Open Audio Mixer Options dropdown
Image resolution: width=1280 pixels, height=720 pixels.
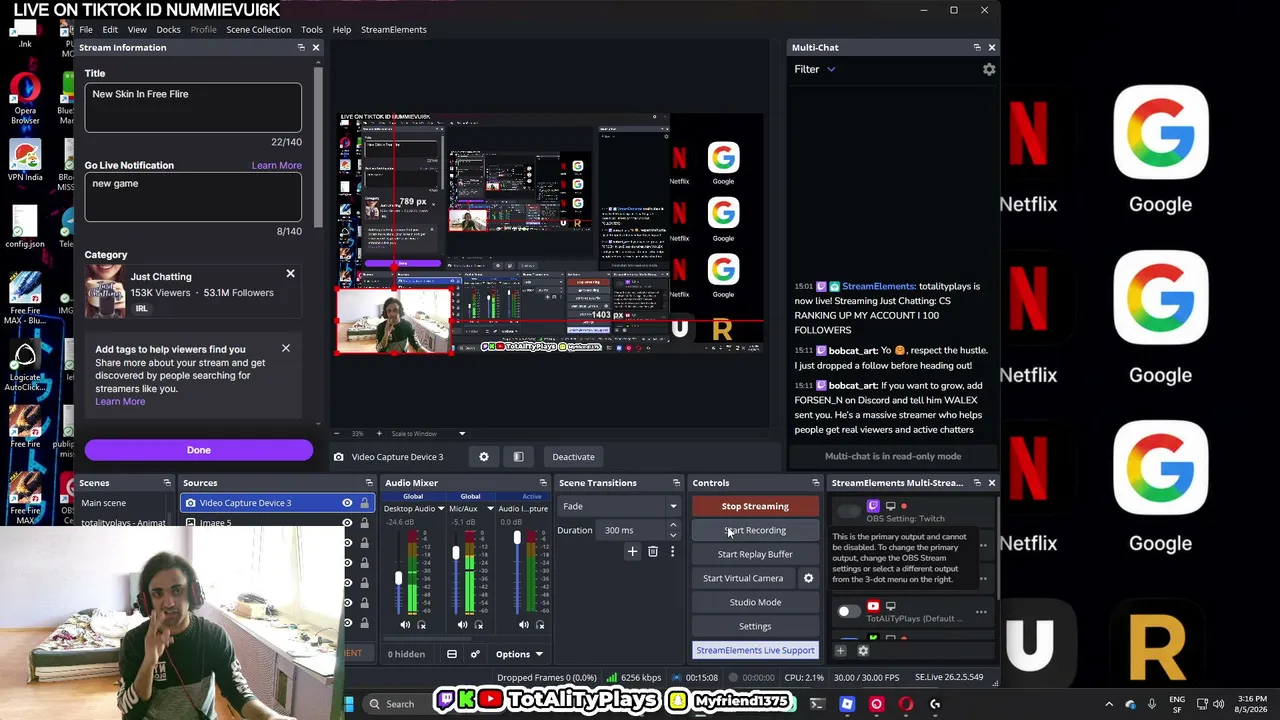point(519,654)
